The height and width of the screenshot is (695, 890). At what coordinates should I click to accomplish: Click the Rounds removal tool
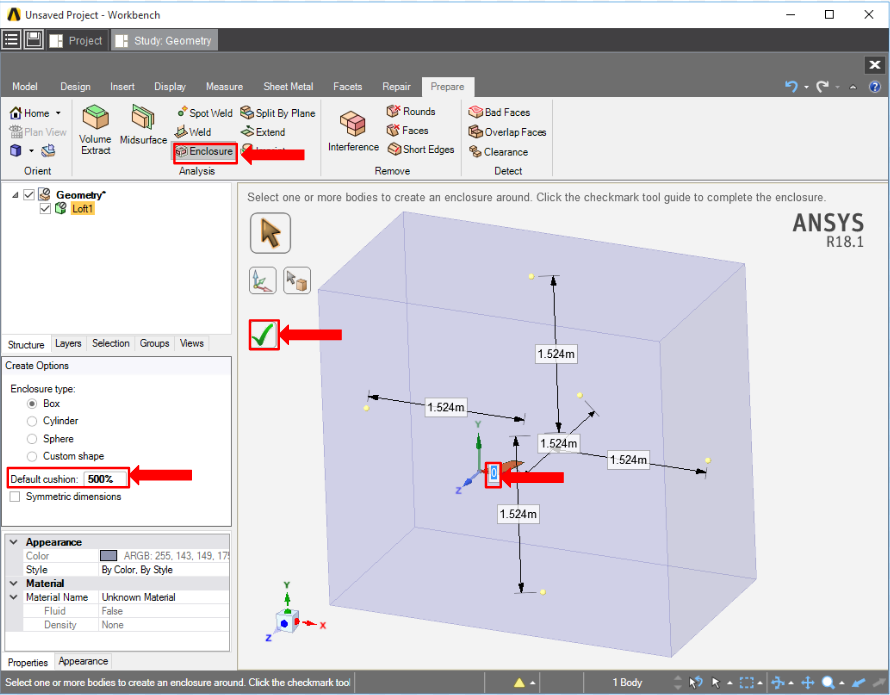tap(411, 111)
